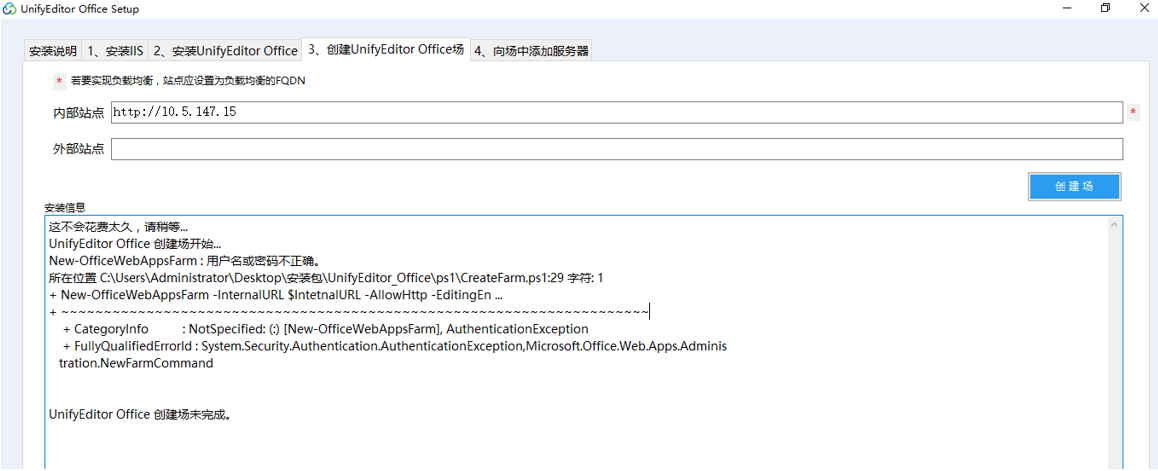This screenshot has height=471, width=1158.
Task: Open the 安装说明 tab
Action: [52, 52]
